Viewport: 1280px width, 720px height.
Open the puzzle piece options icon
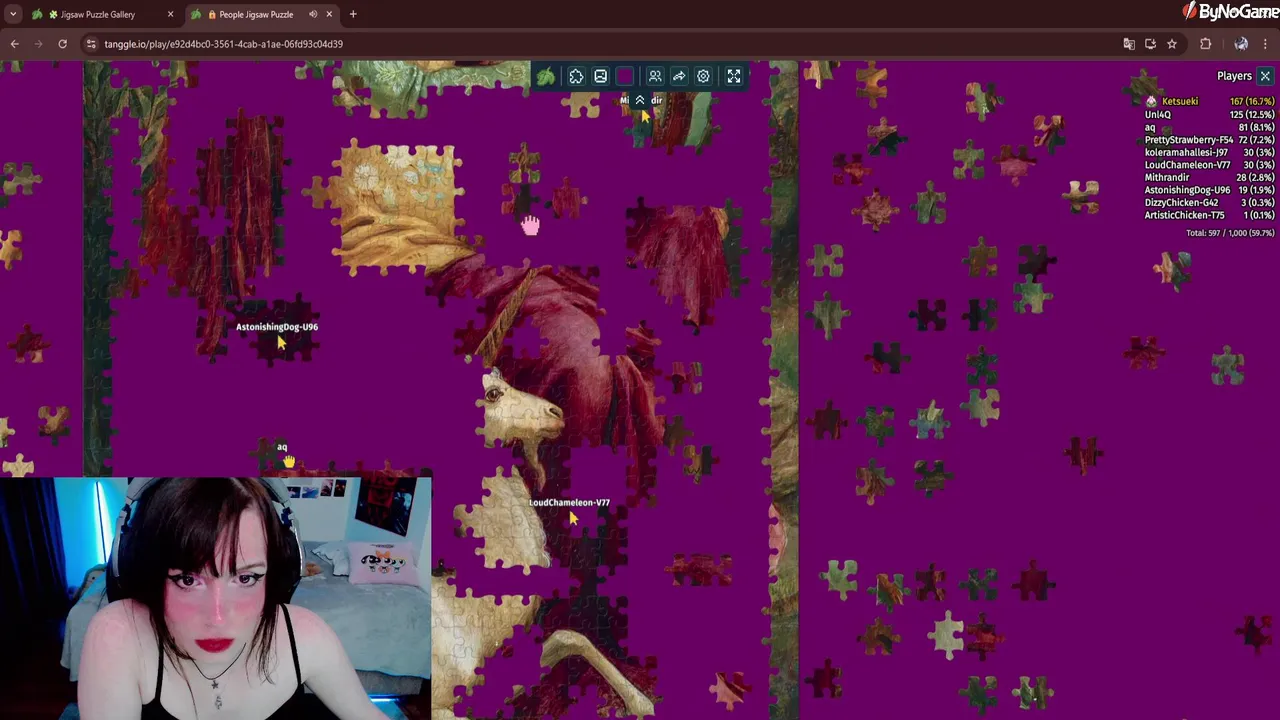[x=576, y=76]
